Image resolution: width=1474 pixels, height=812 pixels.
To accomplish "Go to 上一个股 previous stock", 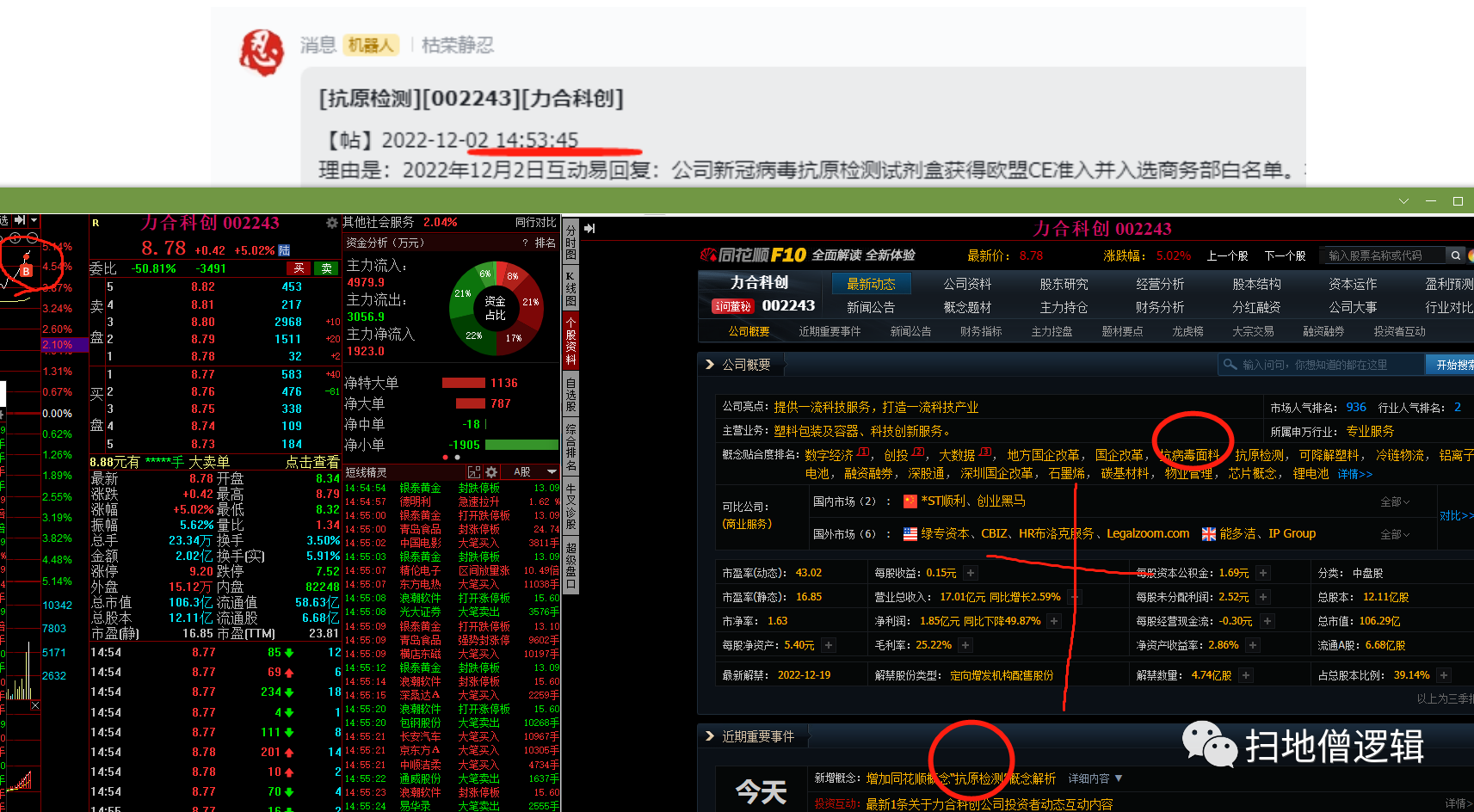I will coord(1227,255).
